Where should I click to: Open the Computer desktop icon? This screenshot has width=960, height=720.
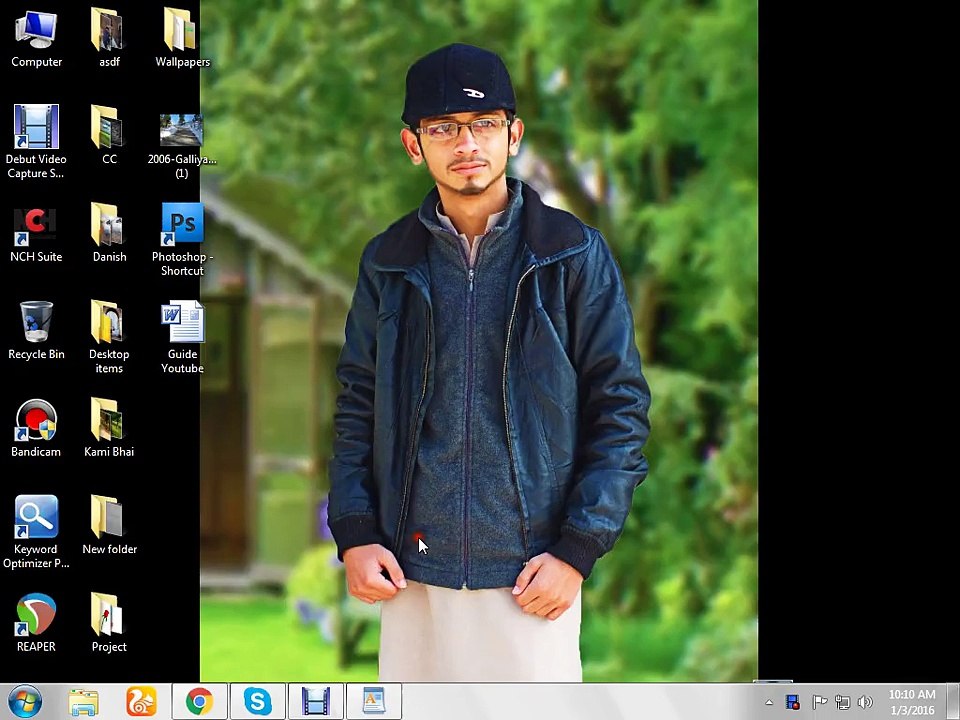pos(36,38)
